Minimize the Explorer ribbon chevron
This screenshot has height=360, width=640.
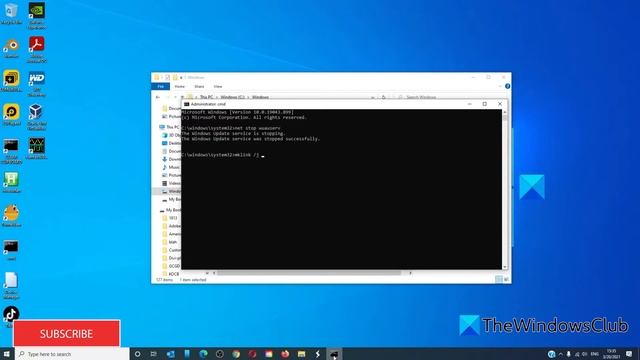point(500,86)
